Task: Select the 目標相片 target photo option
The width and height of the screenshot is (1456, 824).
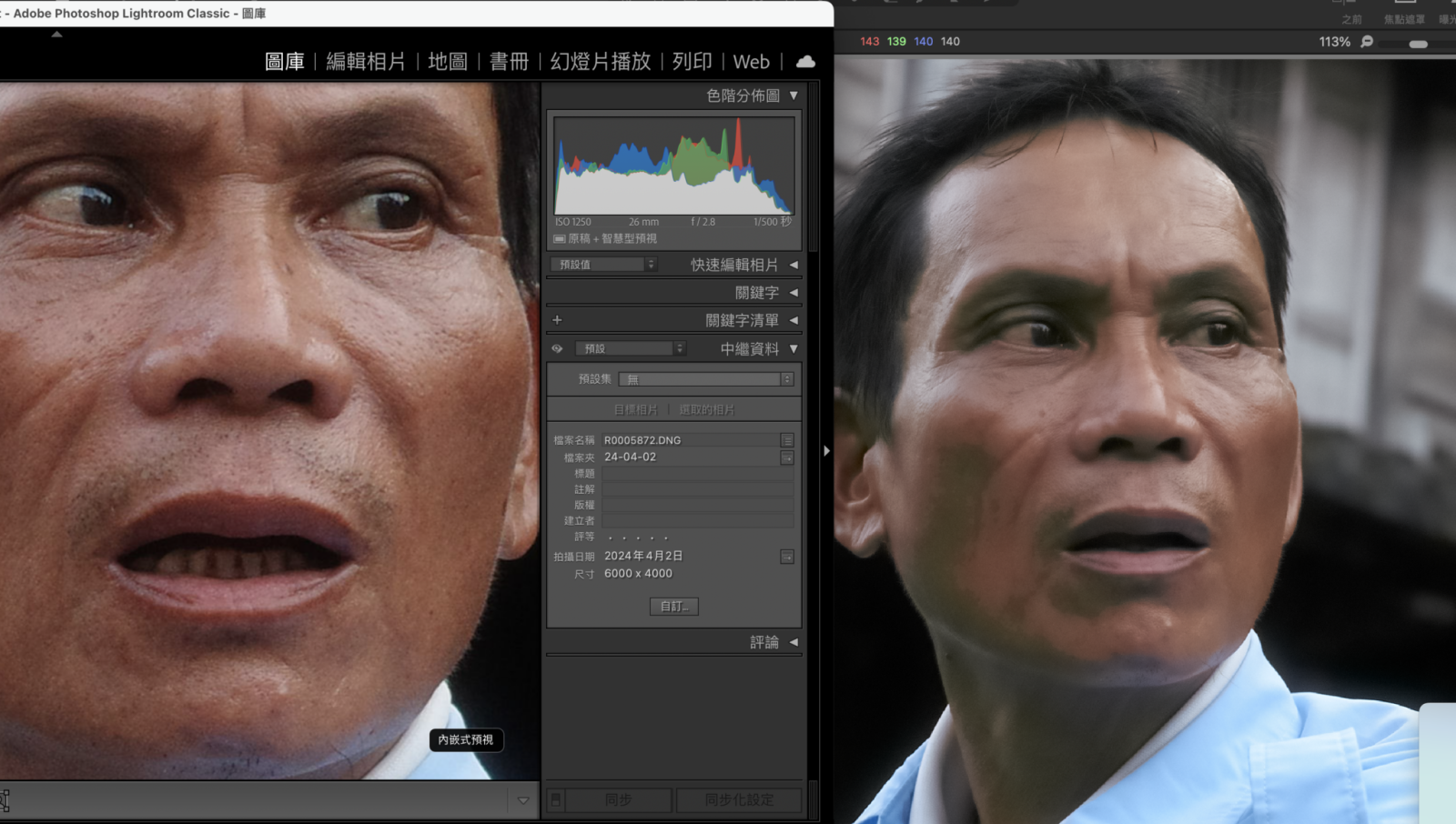Action: pyautogui.click(x=635, y=410)
